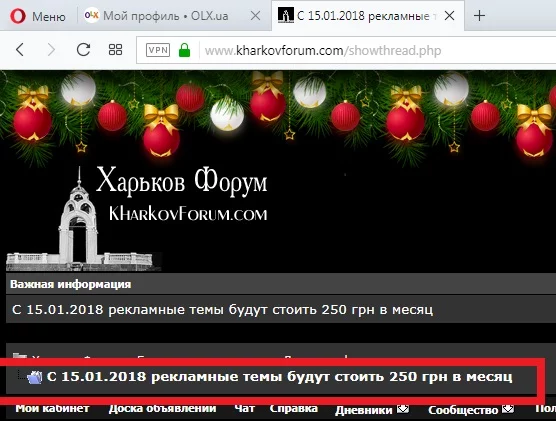556x421 pixels.
Task: Reload the current page
Action: 83,50
